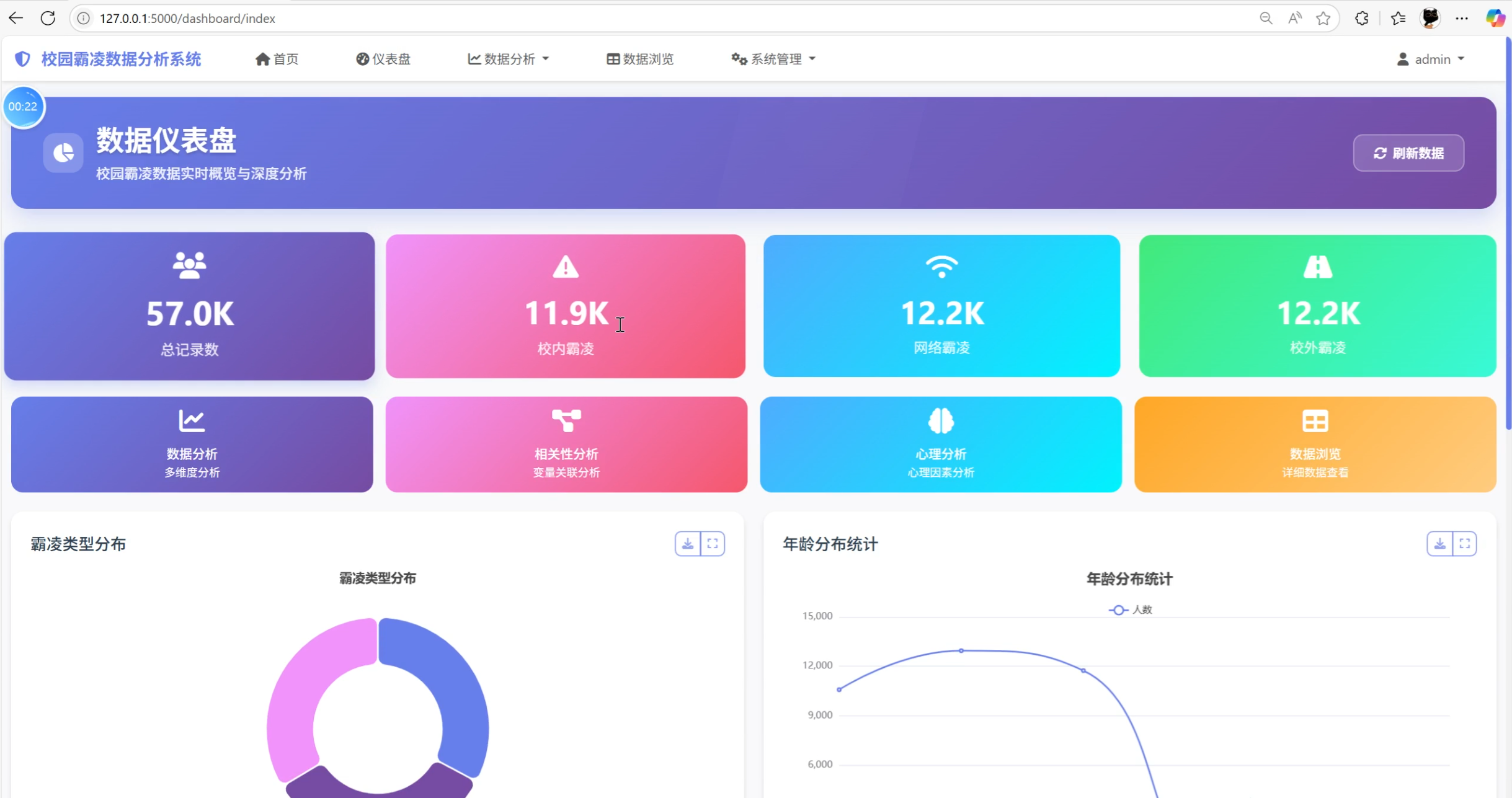Click the brain icon on 心理分析 tile
The width and height of the screenshot is (1512, 798).
(941, 420)
